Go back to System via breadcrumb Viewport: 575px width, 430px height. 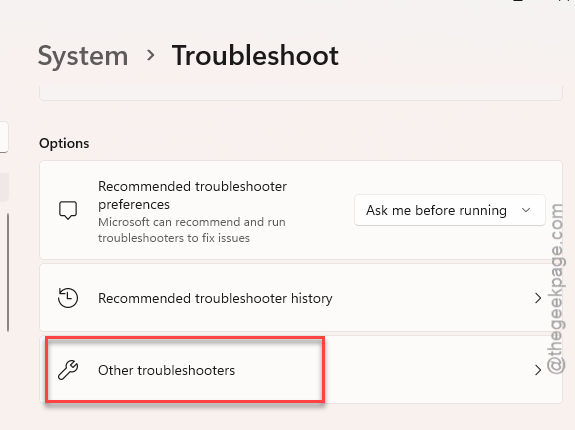tap(83, 56)
